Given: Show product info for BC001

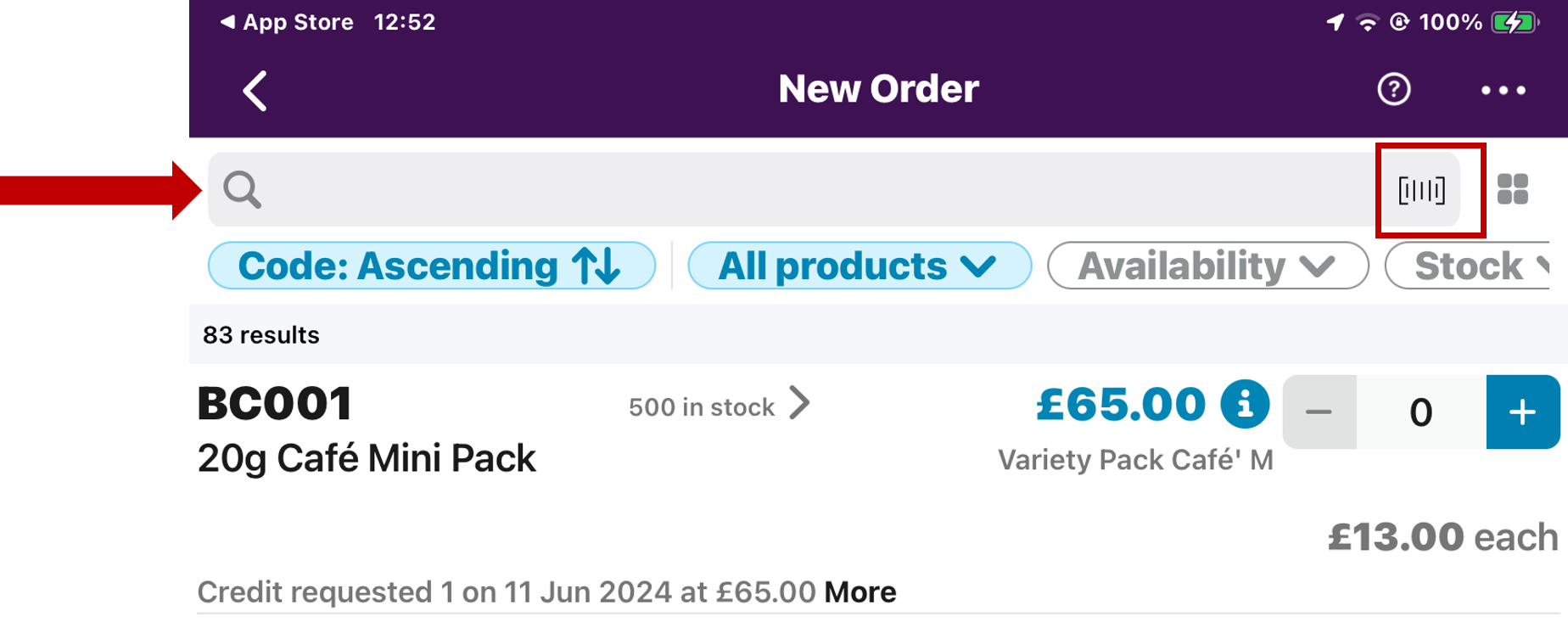Looking at the screenshot, I should [x=1245, y=404].
